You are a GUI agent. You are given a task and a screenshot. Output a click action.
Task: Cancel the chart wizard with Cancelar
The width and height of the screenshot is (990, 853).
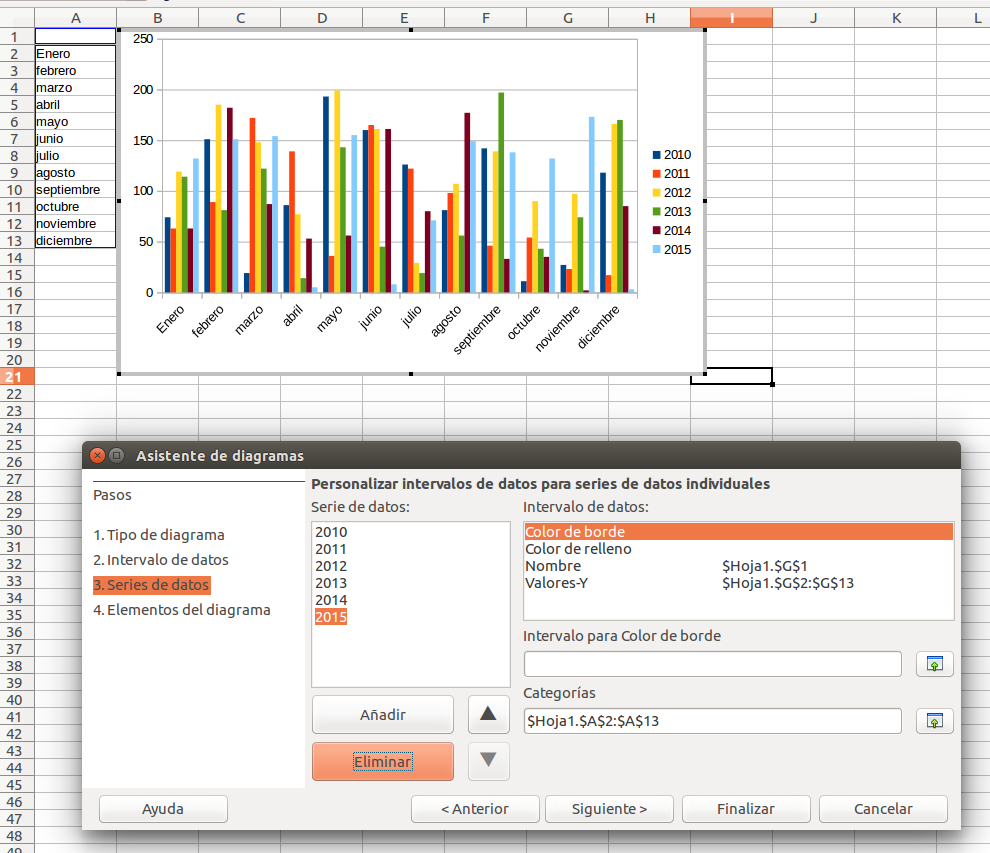882,809
